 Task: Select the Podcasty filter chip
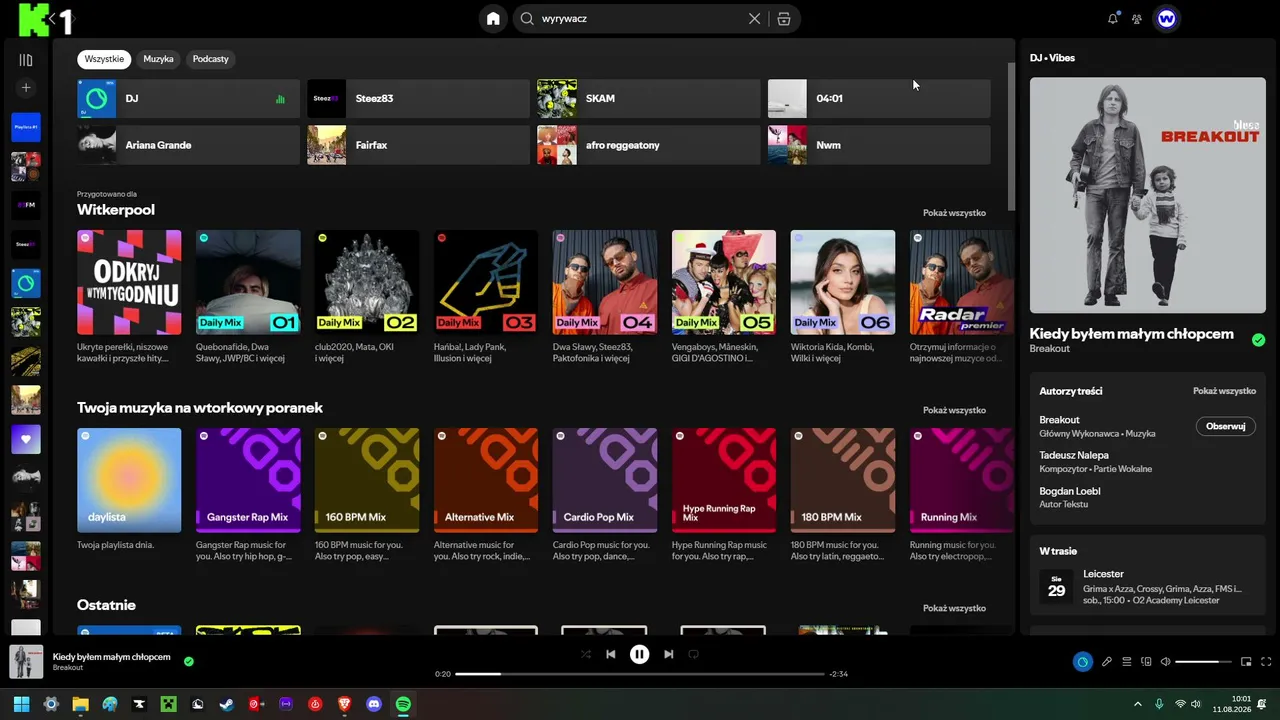click(210, 59)
